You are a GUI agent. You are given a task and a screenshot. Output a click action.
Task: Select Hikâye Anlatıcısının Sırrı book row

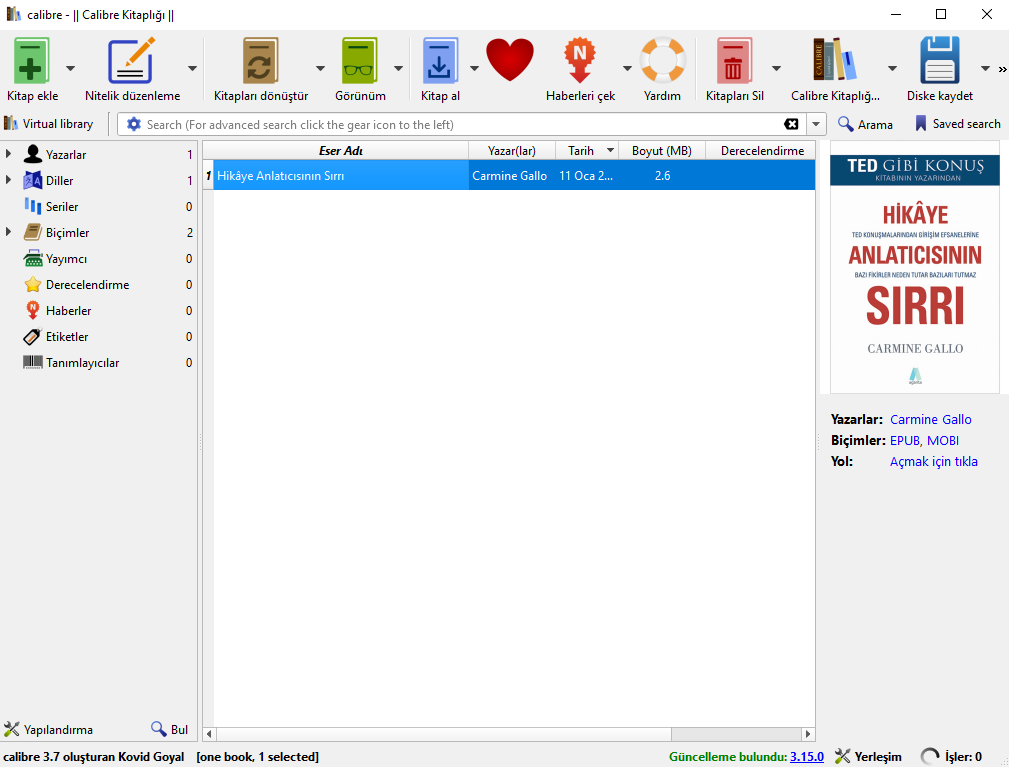tap(509, 175)
